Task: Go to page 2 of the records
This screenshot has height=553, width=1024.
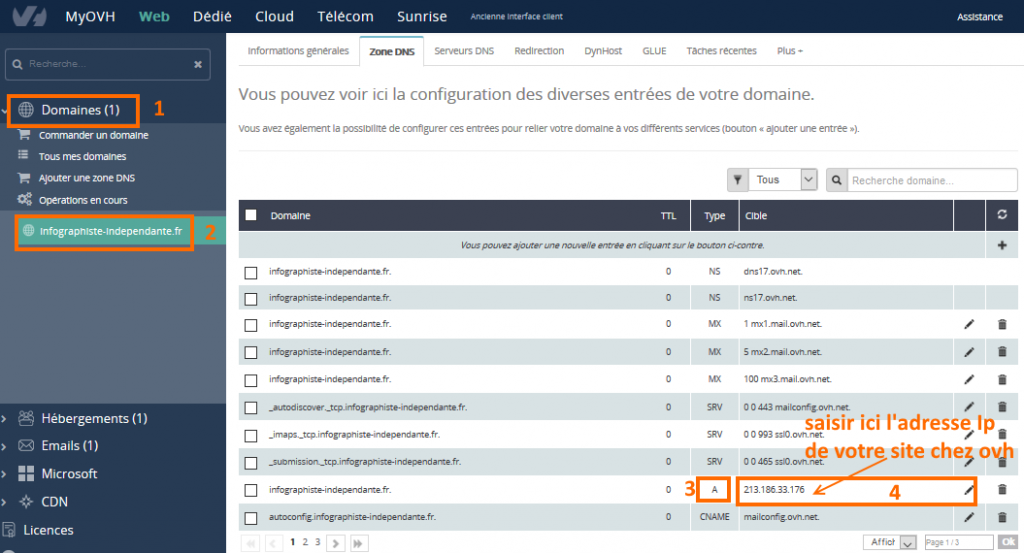Action: click(305, 542)
